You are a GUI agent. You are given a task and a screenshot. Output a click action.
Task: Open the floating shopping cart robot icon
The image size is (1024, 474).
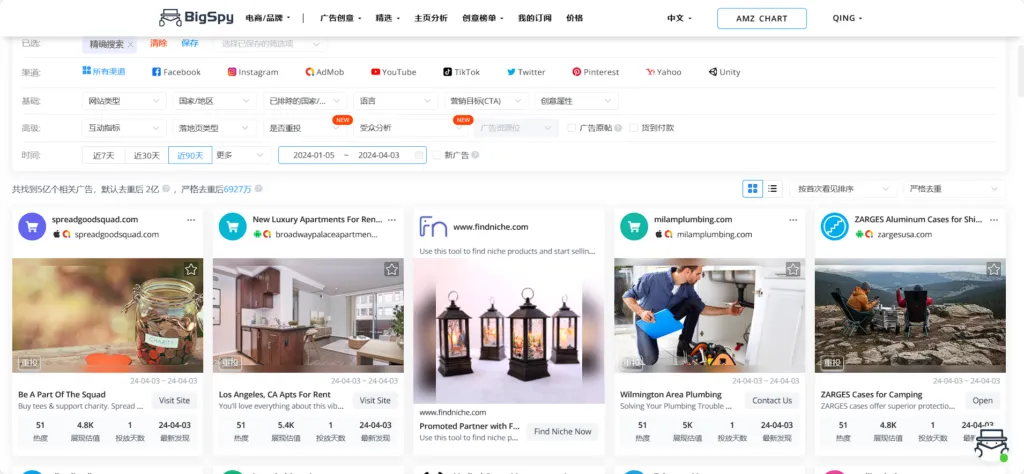coord(990,441)
